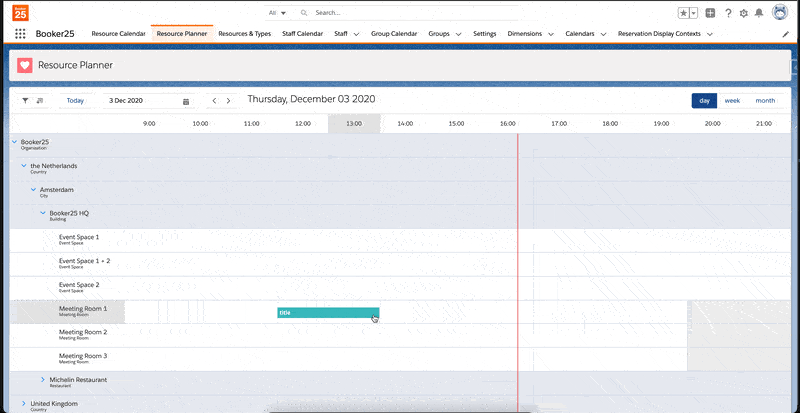Open the Resource Calendar tab
800x413 pixels.
pos(118,33)
